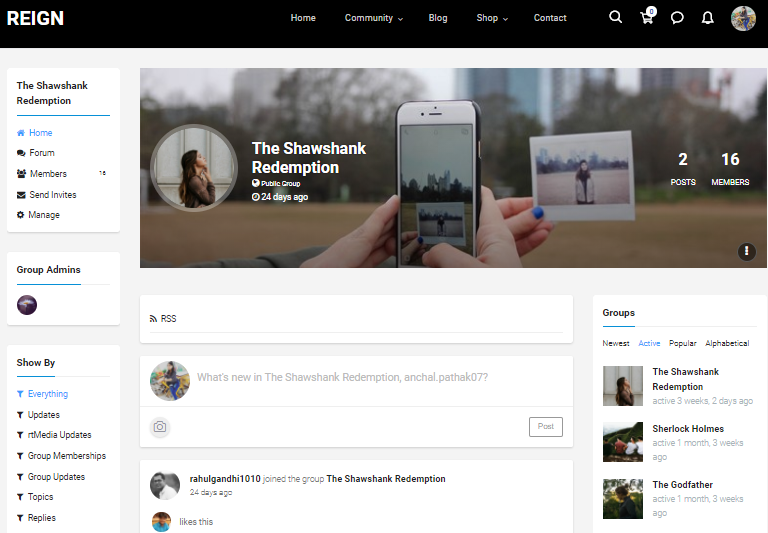Click the Public Group label on cover
The height and width of the screenshot is (533, 768).
click(x=276, y=183)
